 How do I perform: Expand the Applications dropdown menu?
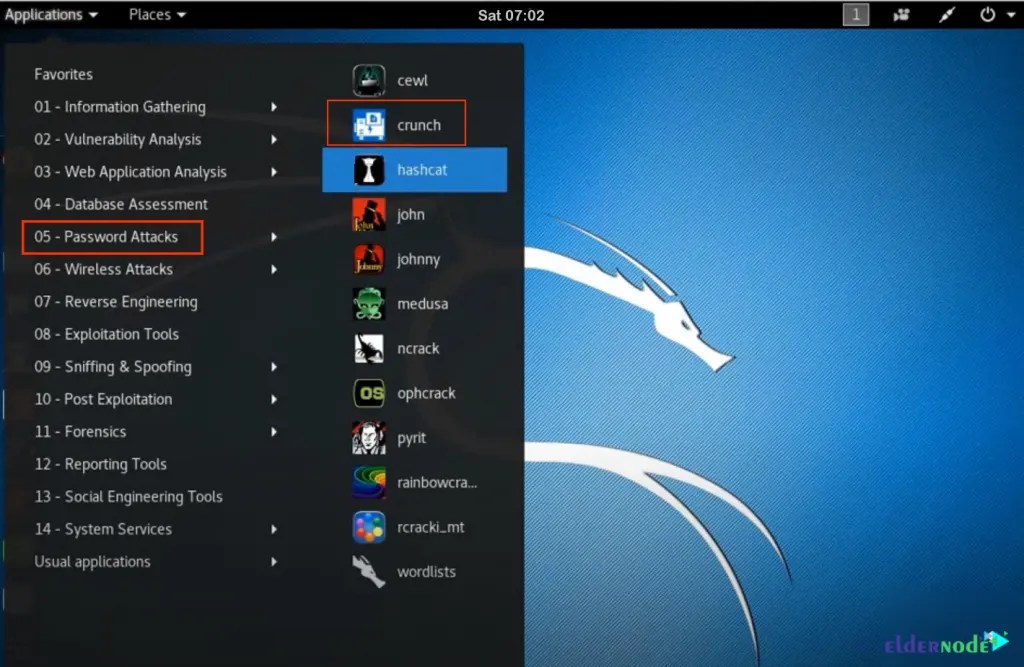click(x=50, y=14)
